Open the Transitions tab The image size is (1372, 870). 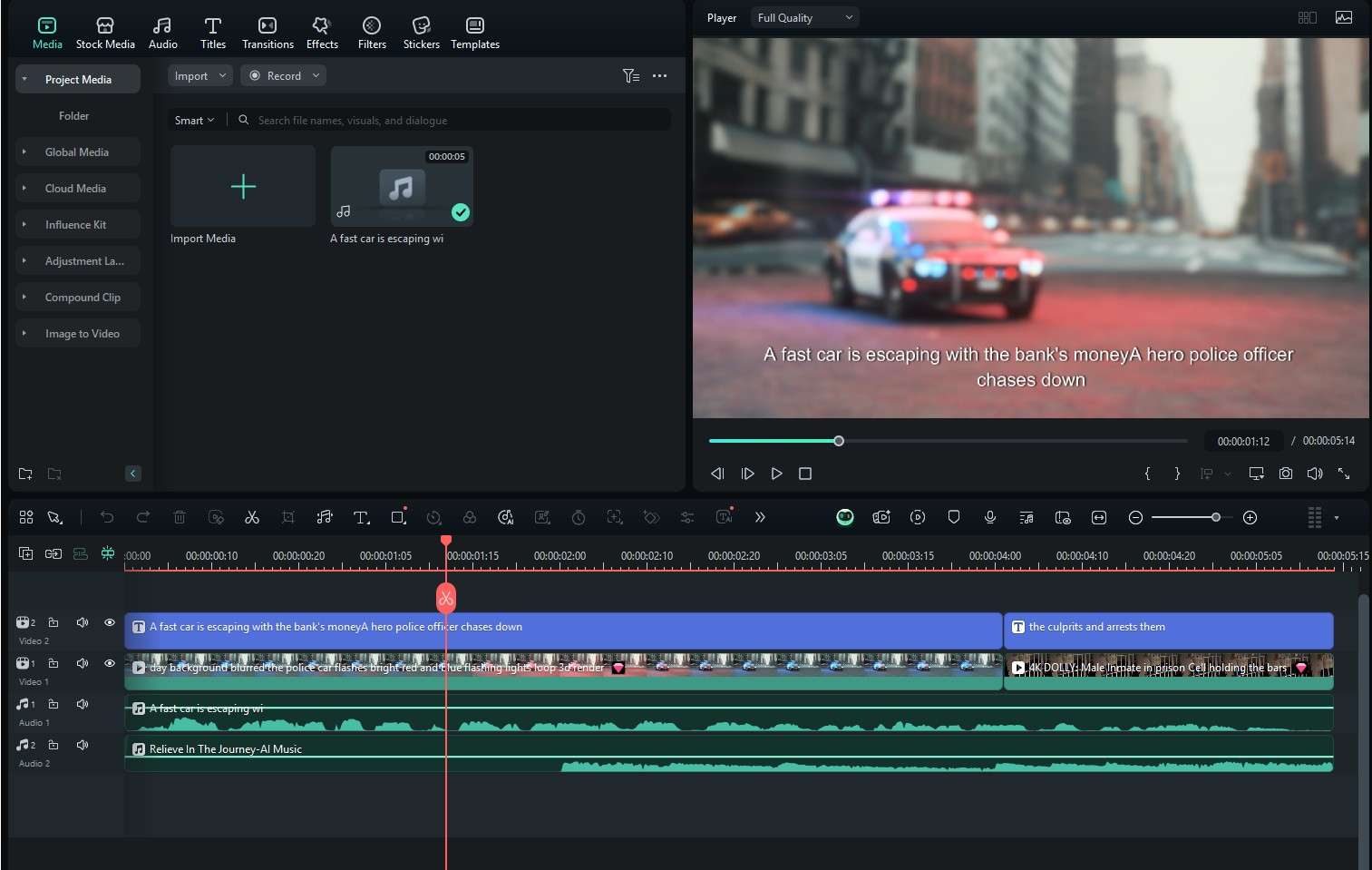point(268,33)
